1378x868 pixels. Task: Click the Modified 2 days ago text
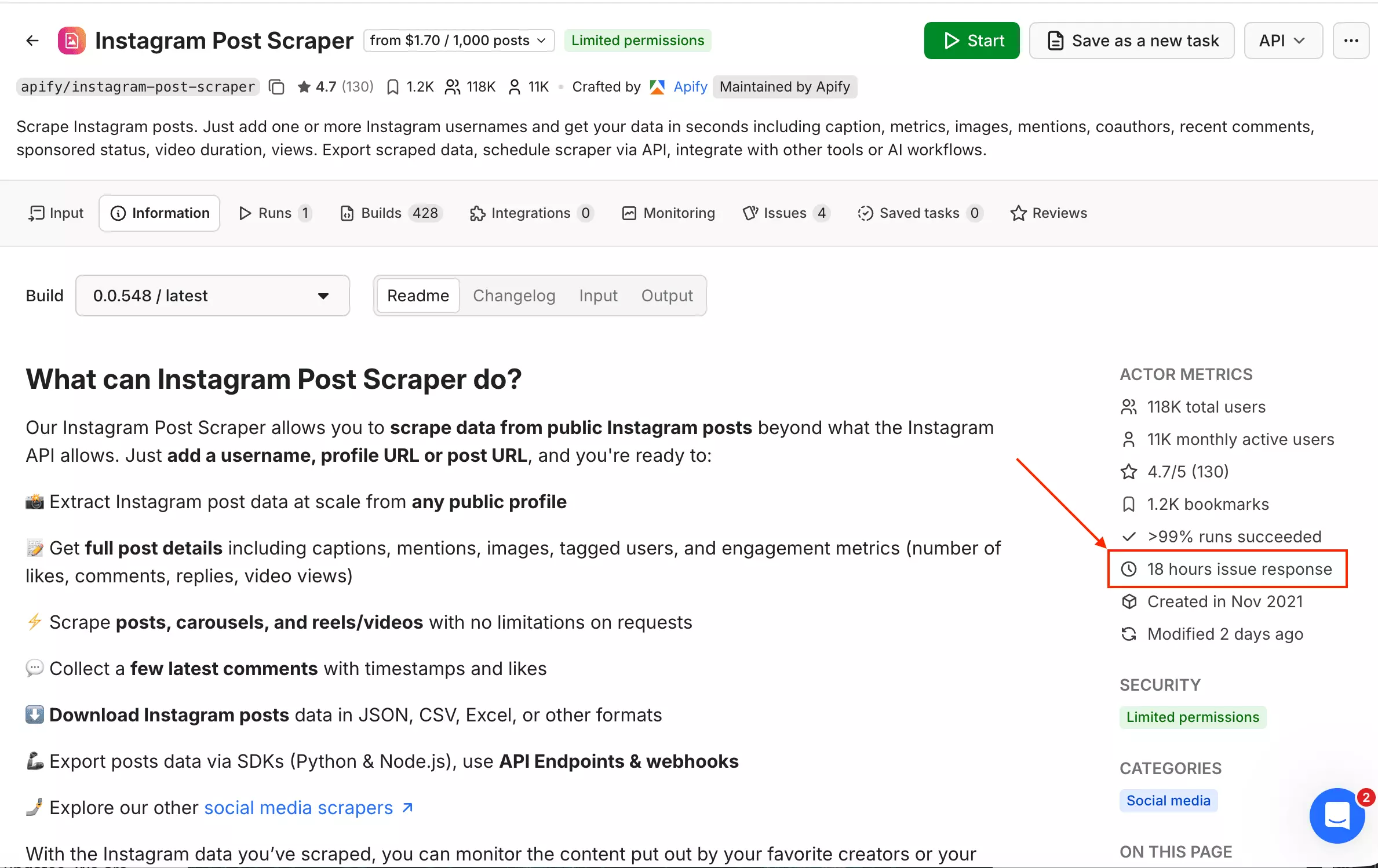[1225, 634]
